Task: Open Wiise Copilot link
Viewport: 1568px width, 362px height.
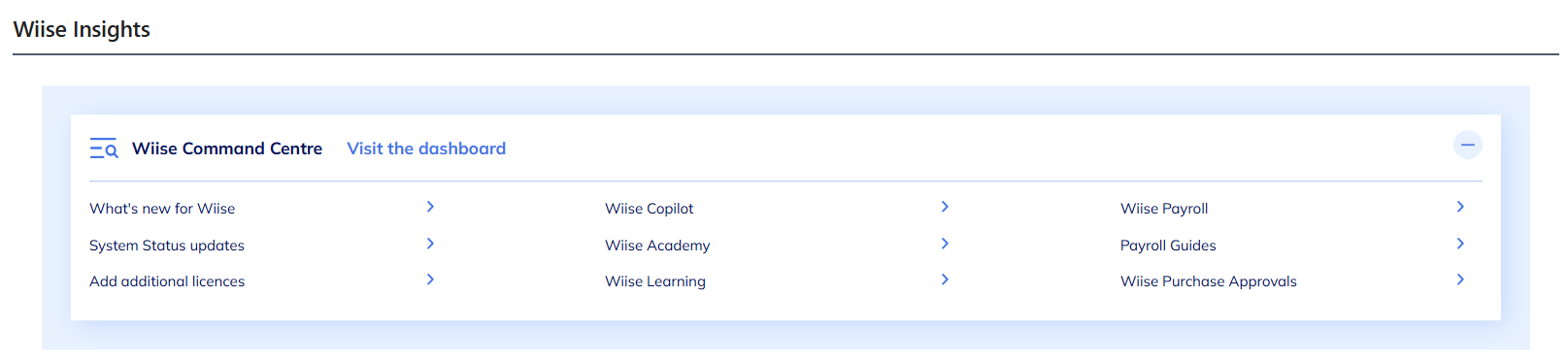Action: (650, 209)
